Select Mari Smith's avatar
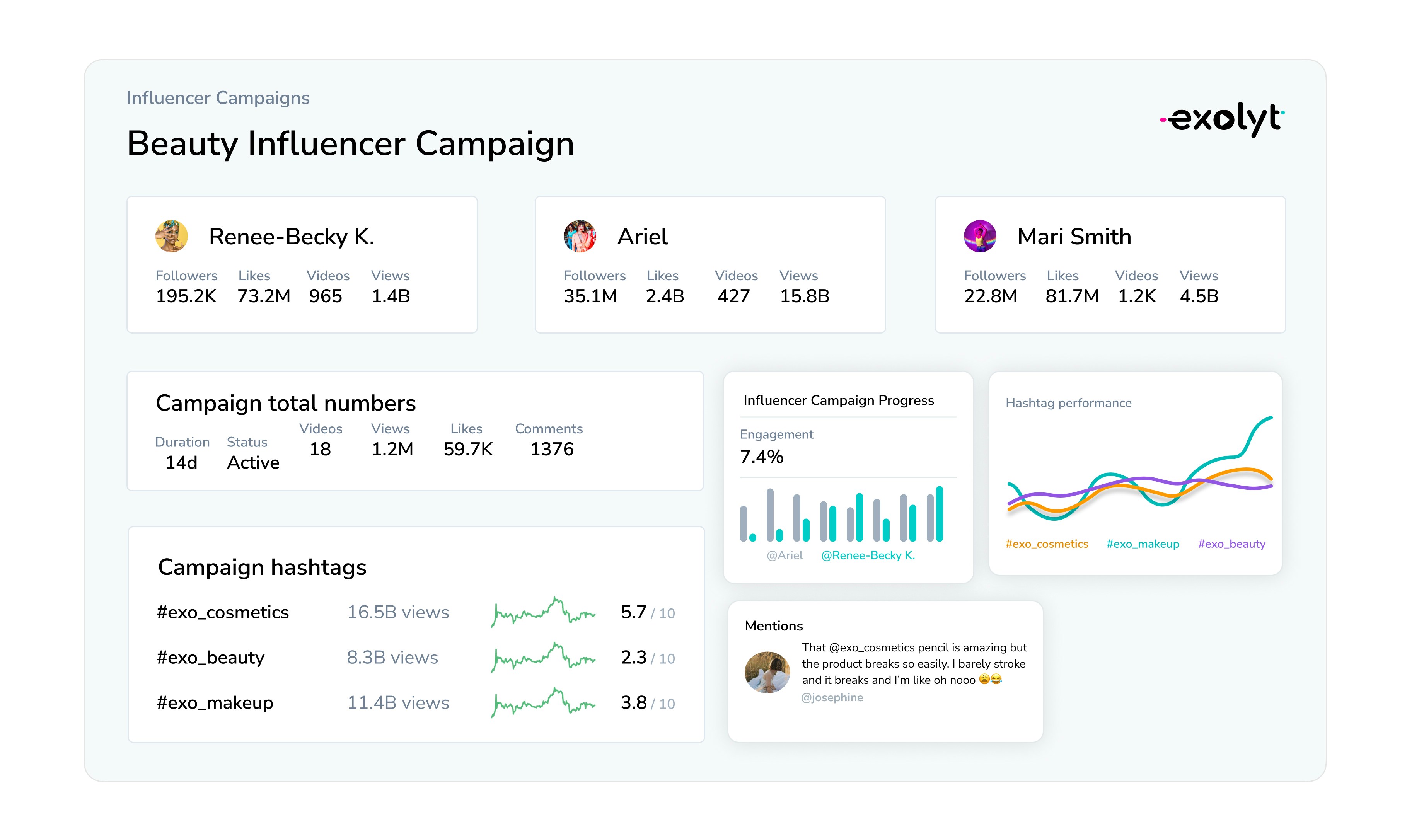 [980, 236]
